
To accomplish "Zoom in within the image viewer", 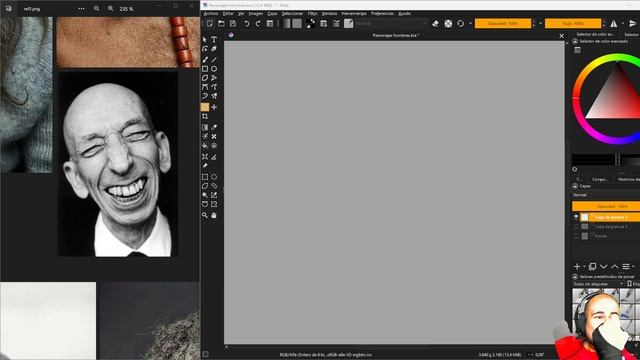I will [x=111, y=9].
